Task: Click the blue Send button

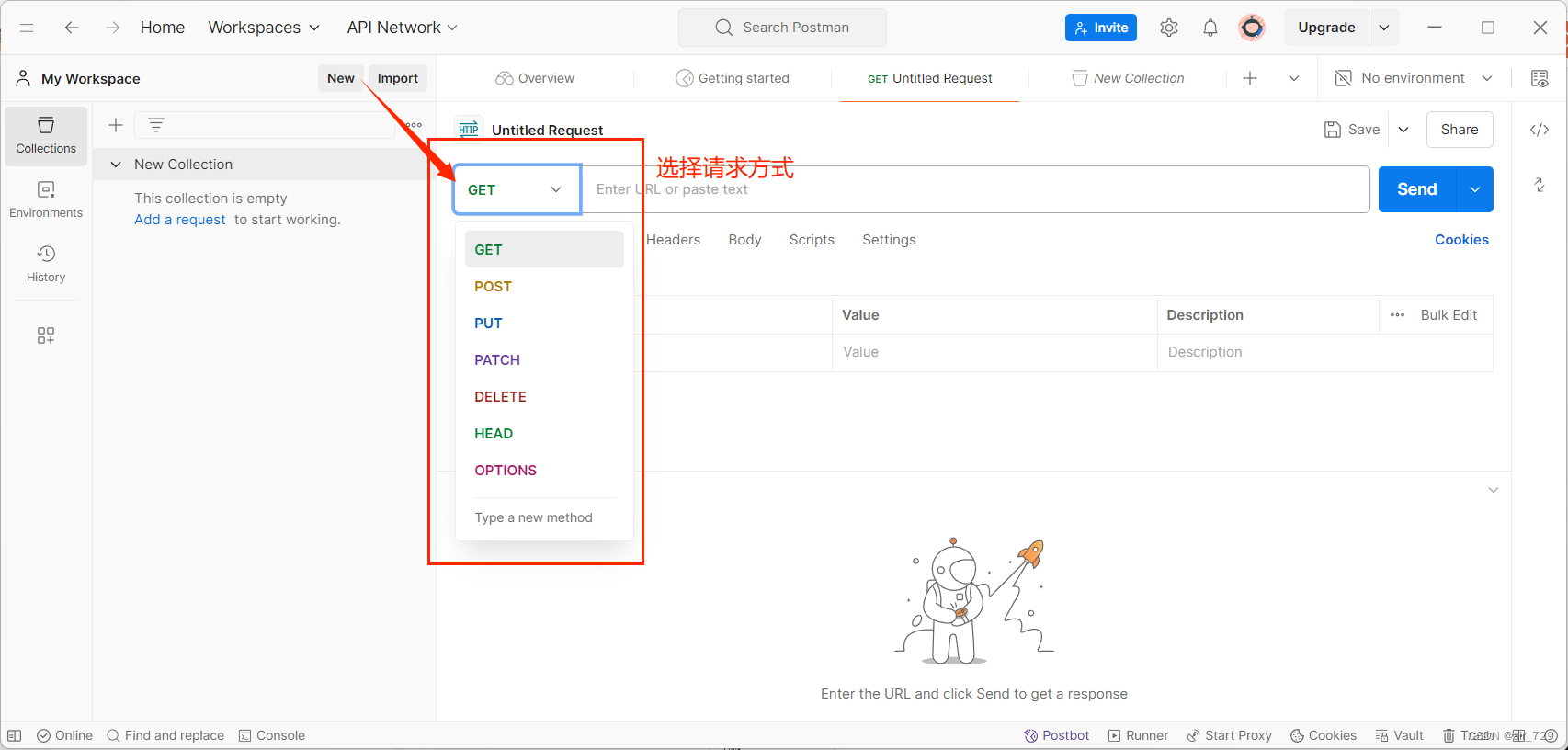Action: pyautogui.click(x=1417, y=189)
